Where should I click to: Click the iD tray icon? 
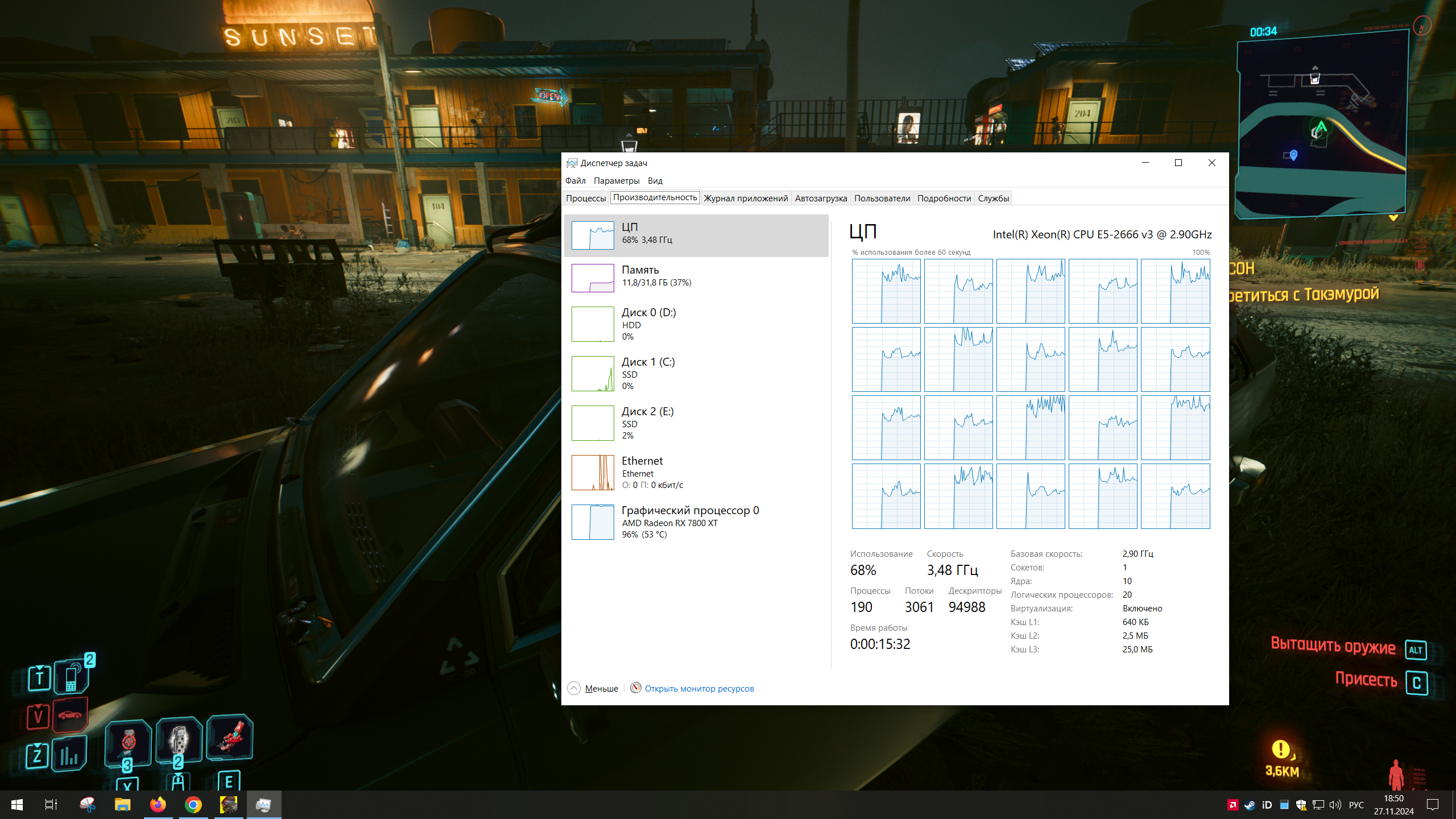1267,805
